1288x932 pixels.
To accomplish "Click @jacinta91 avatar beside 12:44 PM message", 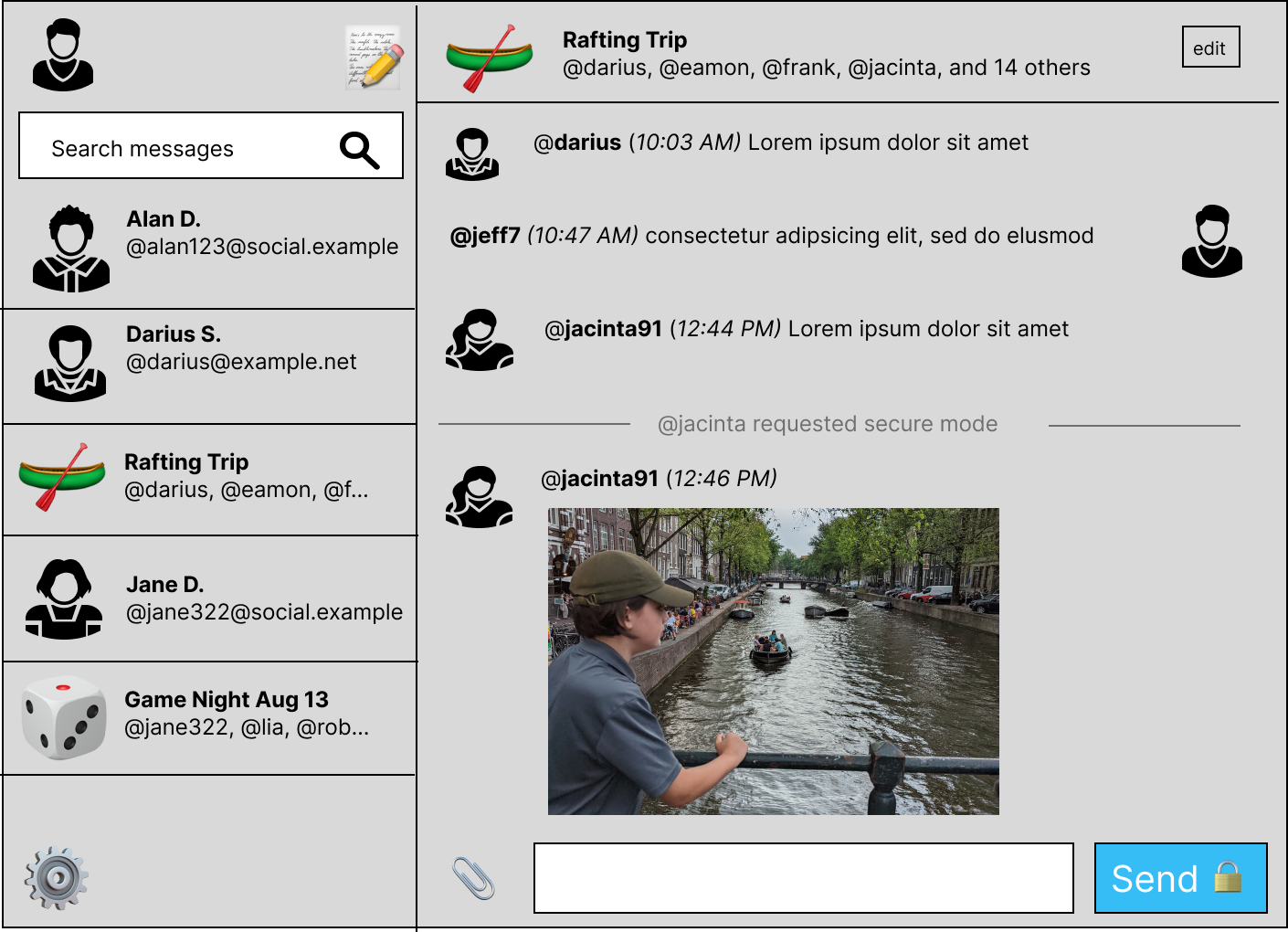I will point(479,340).
